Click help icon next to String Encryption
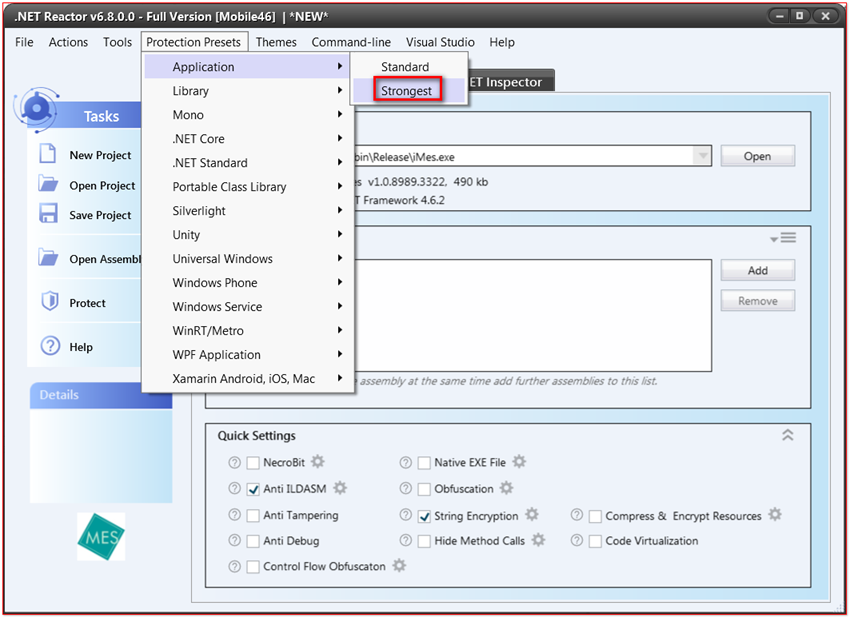Screen dimensions: 850x618 pos(405,514)
